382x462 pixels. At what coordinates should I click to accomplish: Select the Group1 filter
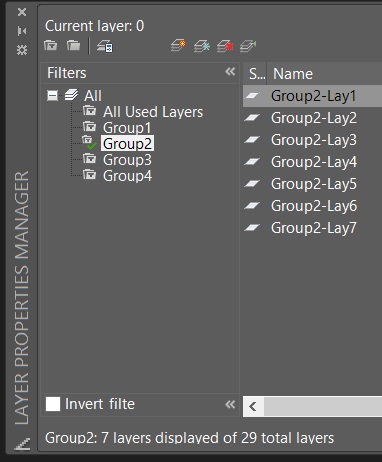(x=127, y=128)
